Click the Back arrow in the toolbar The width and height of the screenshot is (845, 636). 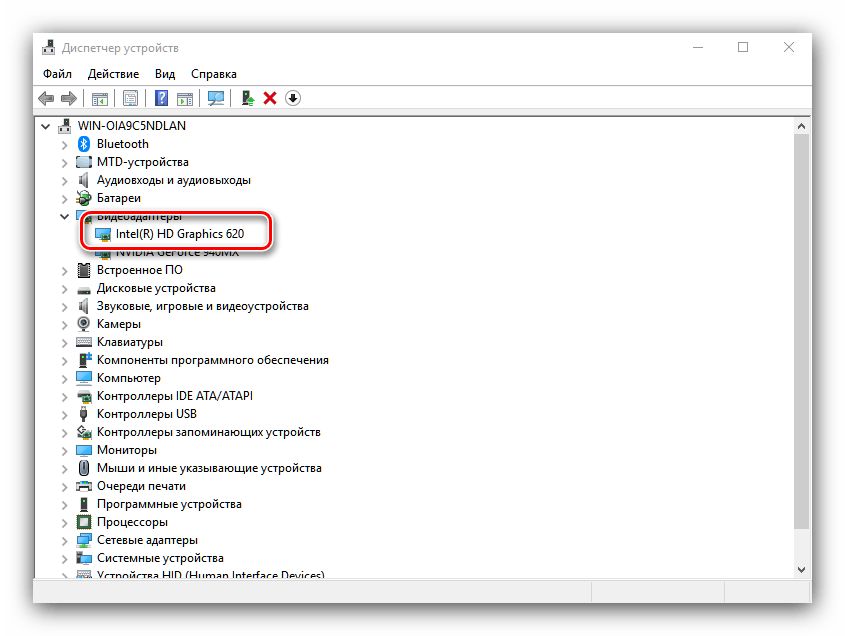46,98
